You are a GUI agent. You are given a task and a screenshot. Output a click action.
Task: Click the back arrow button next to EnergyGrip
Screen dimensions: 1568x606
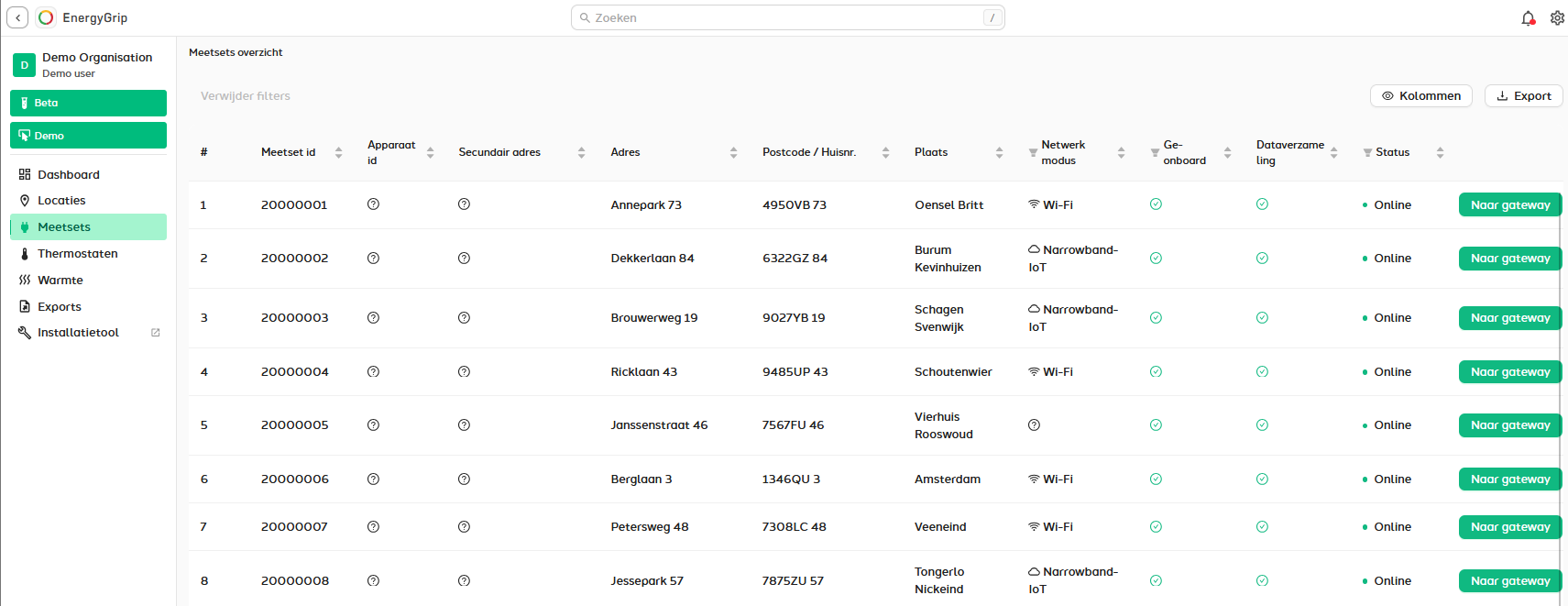click(x=17, y=17)
